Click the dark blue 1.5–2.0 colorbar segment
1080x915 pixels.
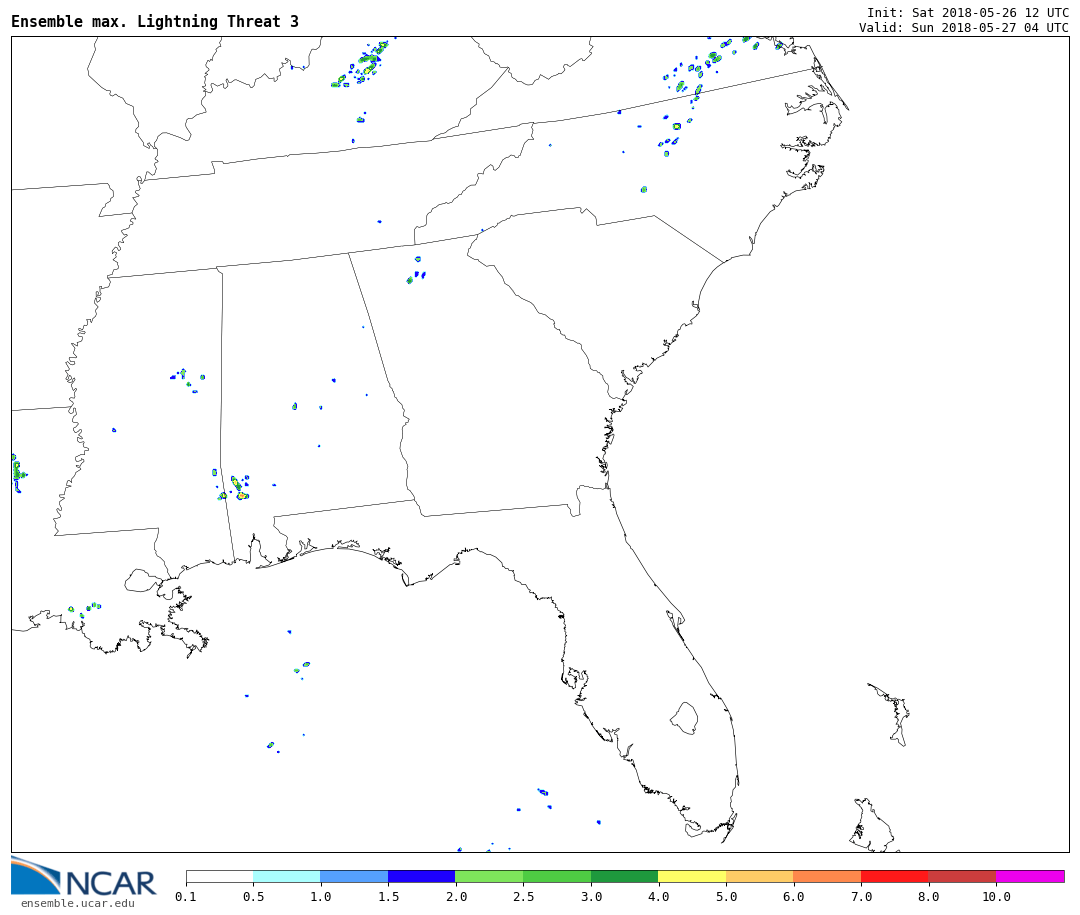[422, 876]
